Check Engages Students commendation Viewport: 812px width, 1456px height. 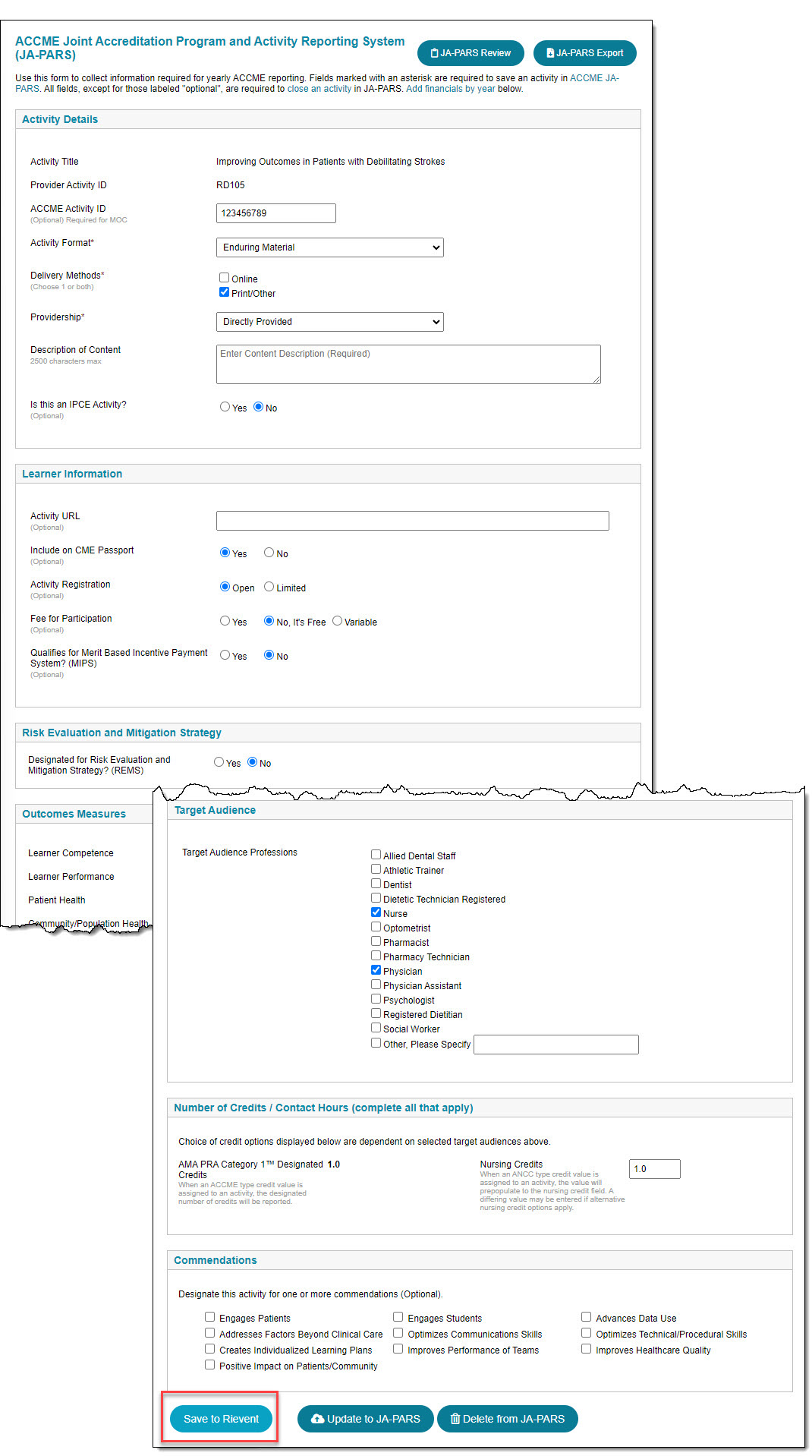(398, 1317)
